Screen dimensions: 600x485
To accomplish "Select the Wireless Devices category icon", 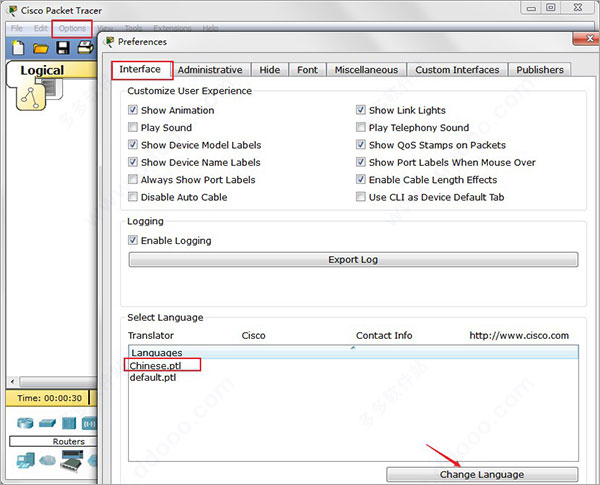I will click(x=89, y=423).
